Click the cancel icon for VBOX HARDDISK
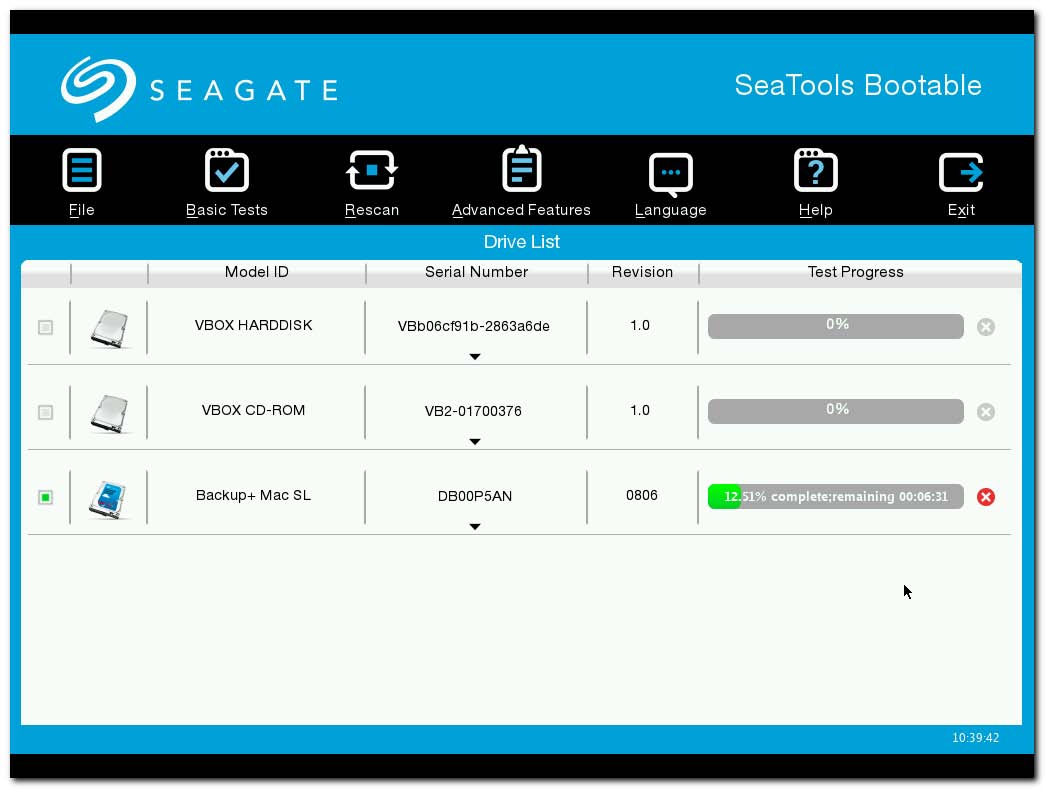Image resolution: width=1045 pixels, height=789 pixels. 986,327
